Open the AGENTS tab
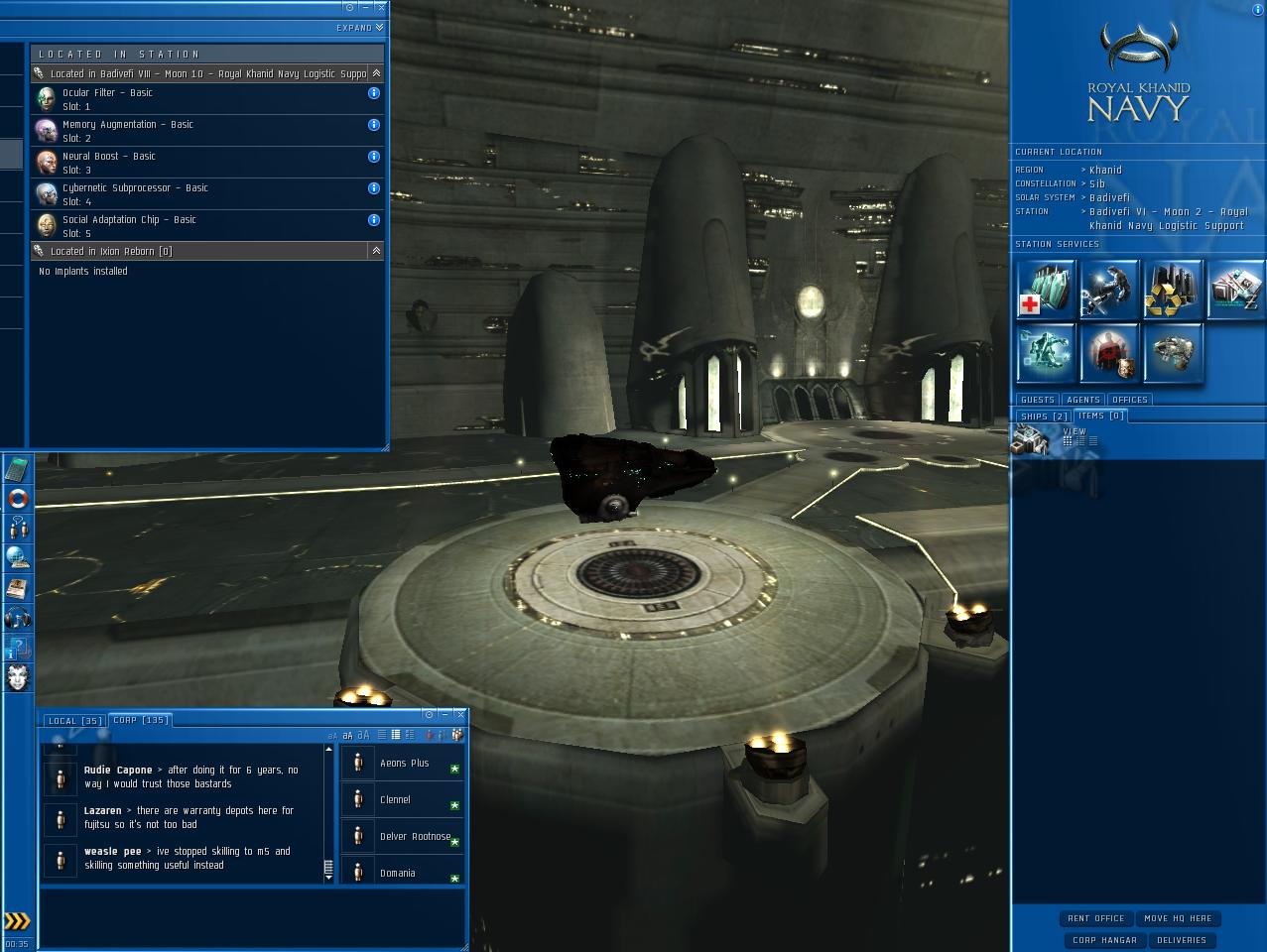Image resolution: width=1267 pixels, height=952 pixels. pos(1083,400)
